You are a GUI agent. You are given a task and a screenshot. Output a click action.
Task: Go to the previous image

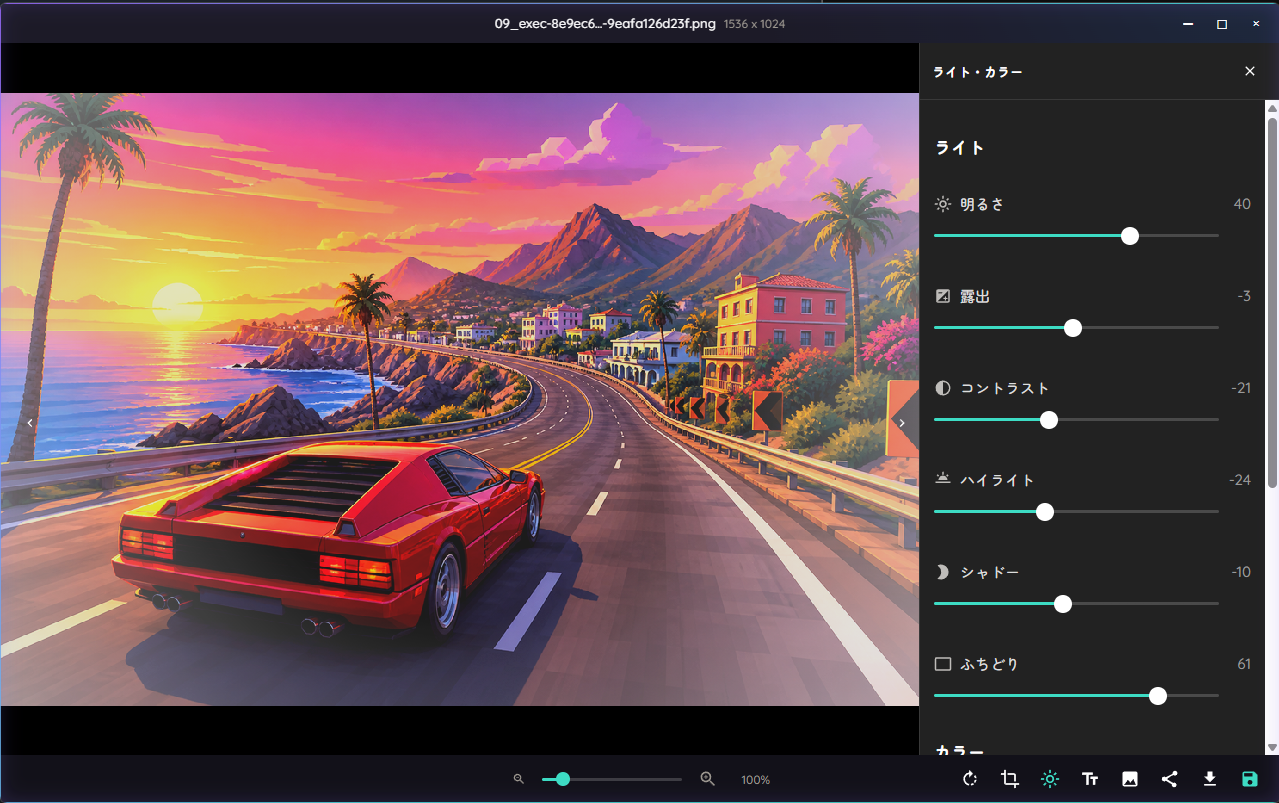[30, 423]
